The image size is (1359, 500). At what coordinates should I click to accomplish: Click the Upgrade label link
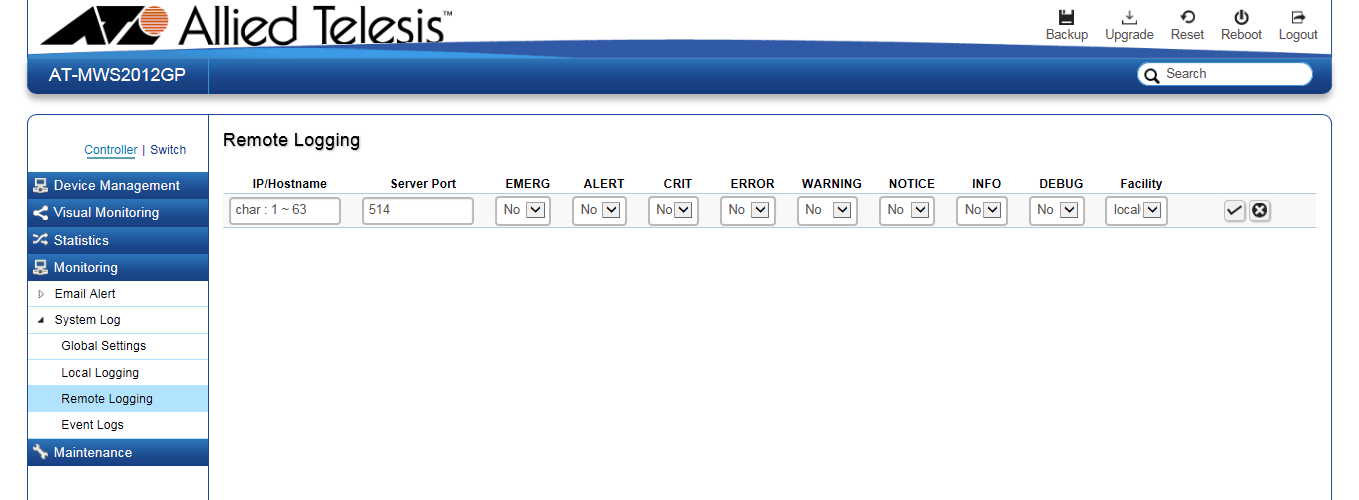[1129, 35]
